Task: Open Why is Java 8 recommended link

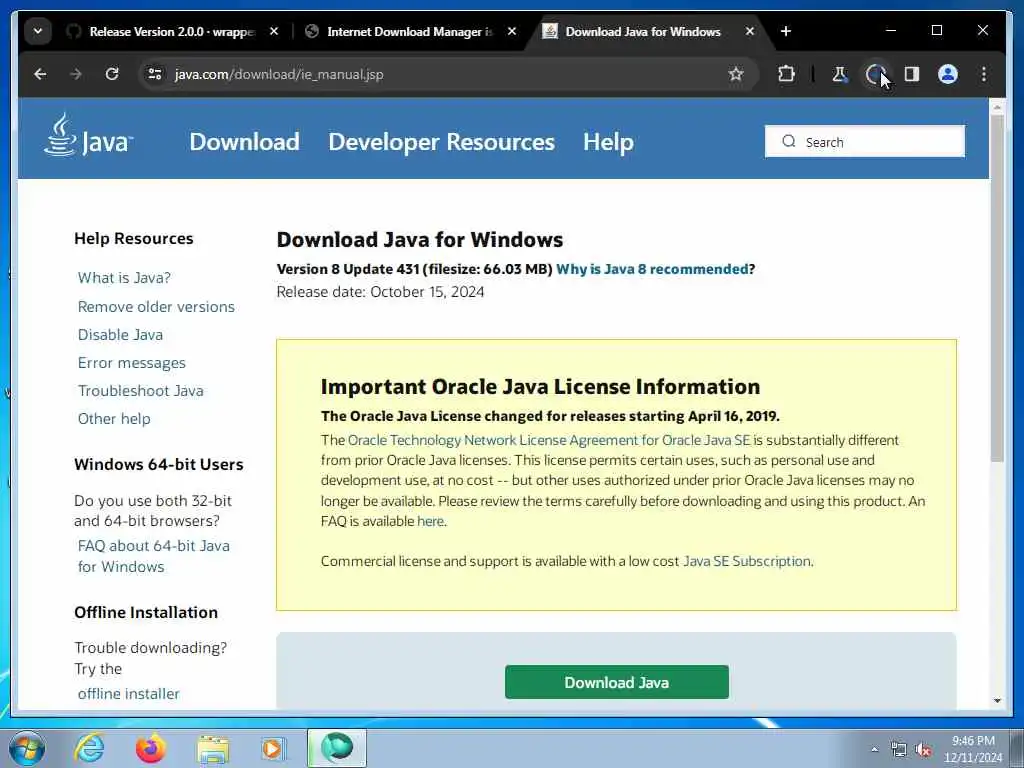Action: point(652,269)
